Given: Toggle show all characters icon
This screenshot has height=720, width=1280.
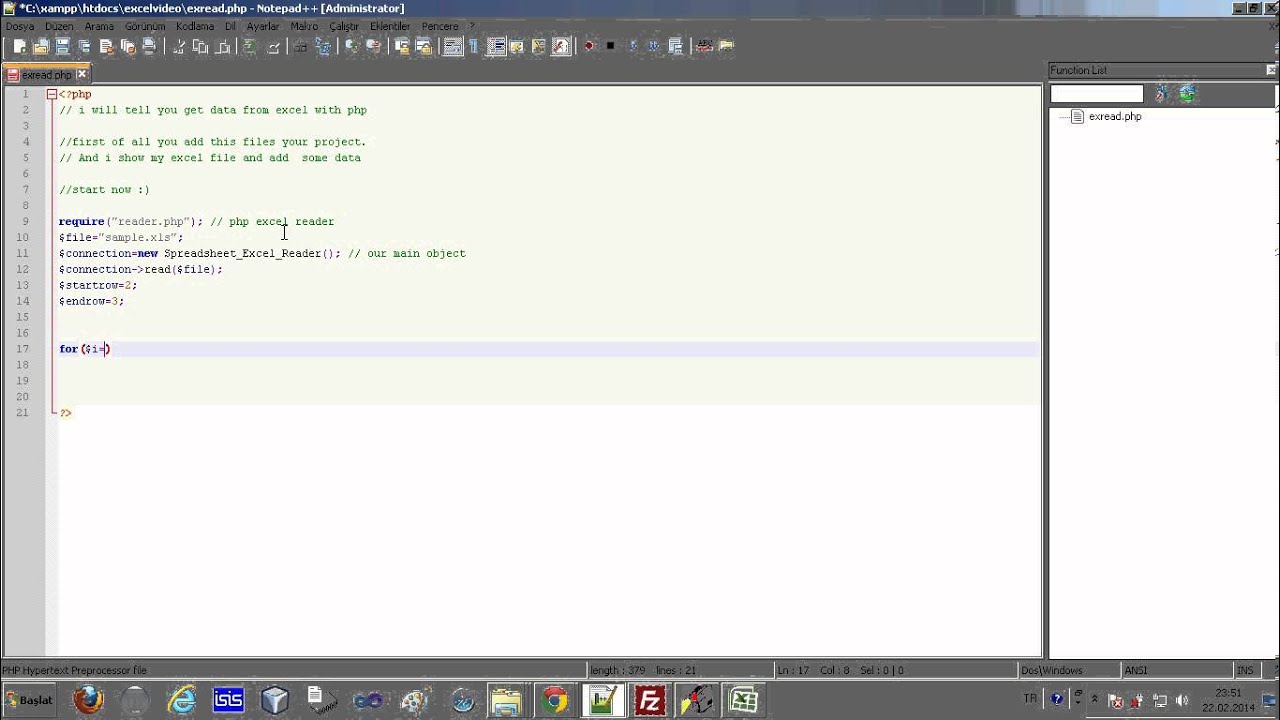Looking at the screenshot, I should (x=474, y=46).
